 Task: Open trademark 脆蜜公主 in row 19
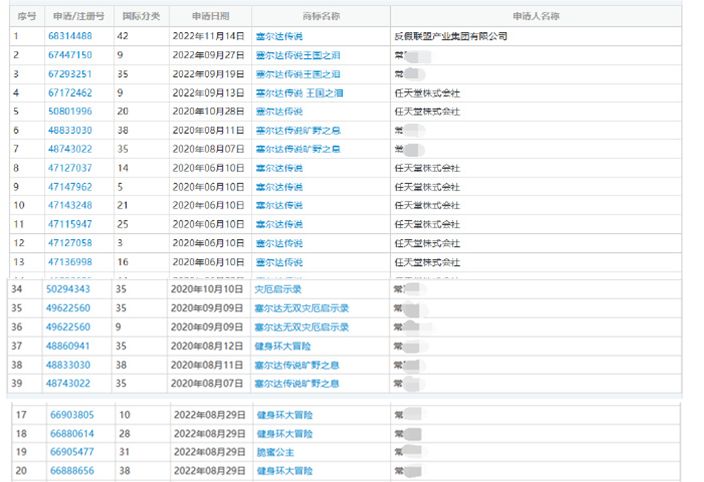(x=275, y=452)
